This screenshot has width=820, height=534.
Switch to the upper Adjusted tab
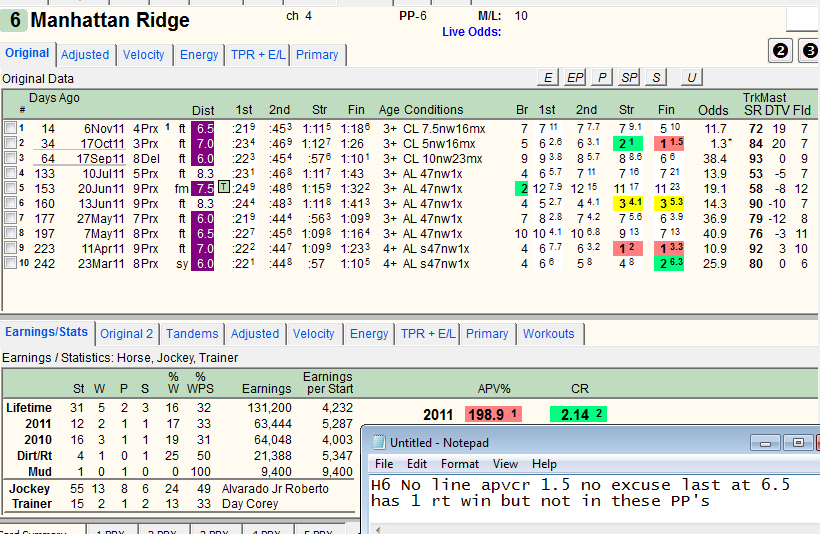(85, 54)
